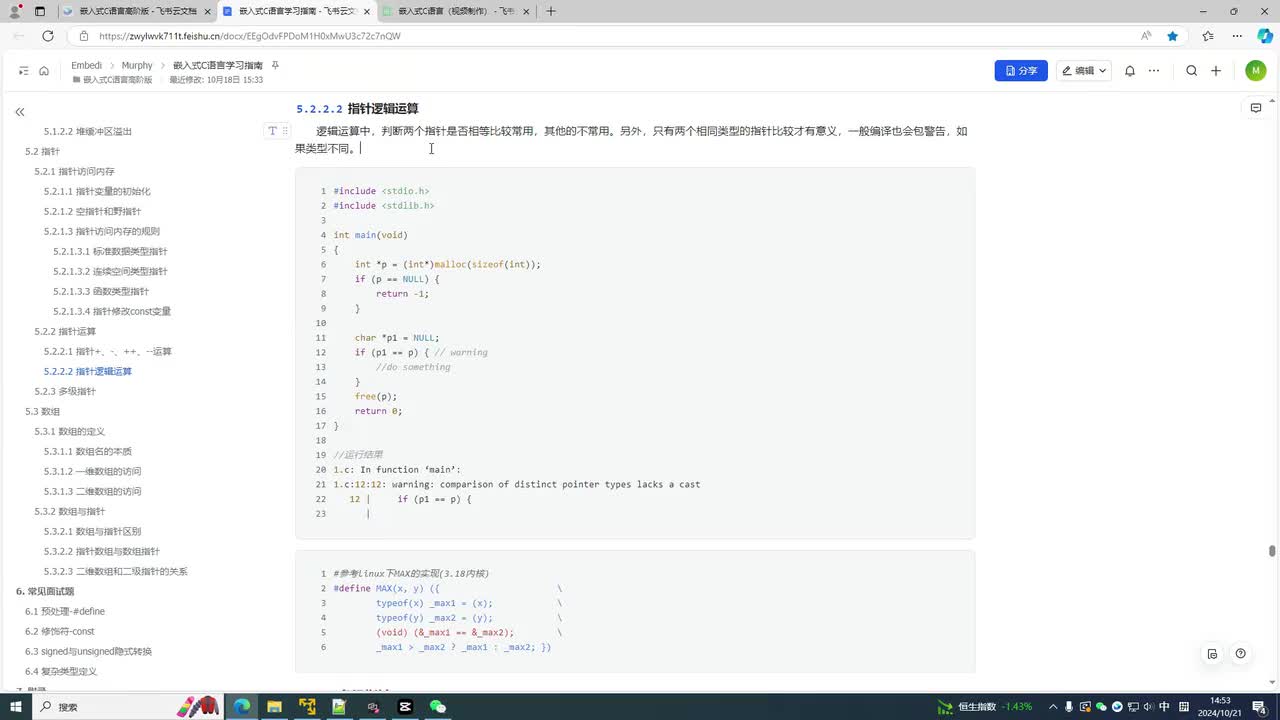Pin the document with the pushpin icon
1280x720 pixels.
275,65
